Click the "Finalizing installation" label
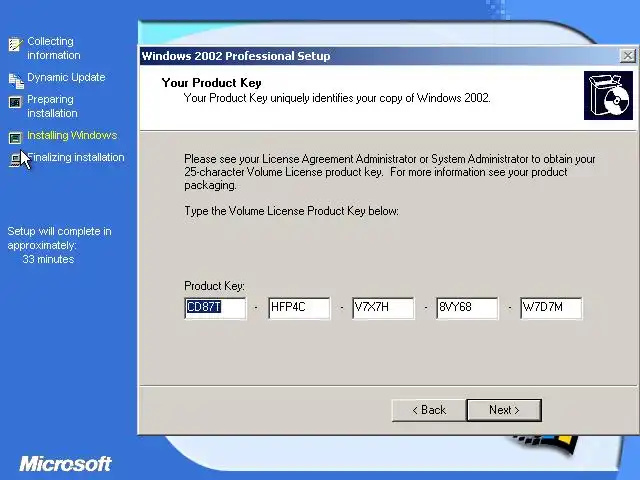The height and width of the screenshot is (480, 640). 76,157
